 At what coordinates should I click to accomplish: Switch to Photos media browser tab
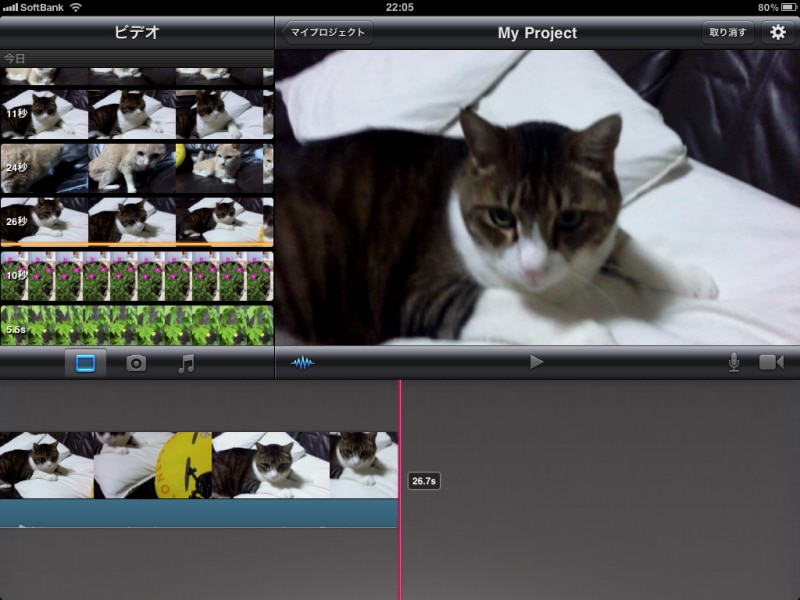tap(136, 363)
